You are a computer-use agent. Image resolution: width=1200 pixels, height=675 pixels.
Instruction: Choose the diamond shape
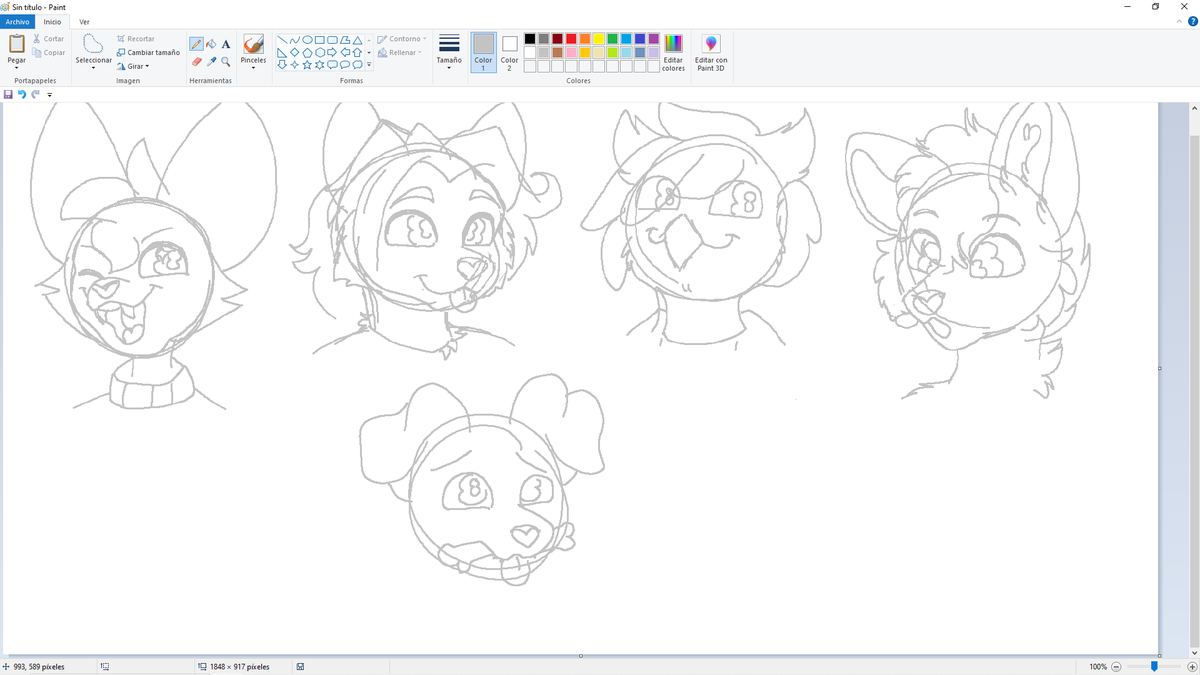(294, 53)
